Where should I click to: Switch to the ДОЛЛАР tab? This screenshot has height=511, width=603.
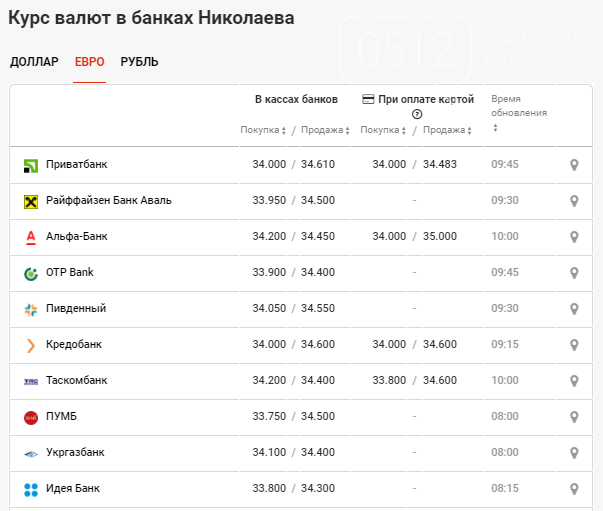[34, 62]
